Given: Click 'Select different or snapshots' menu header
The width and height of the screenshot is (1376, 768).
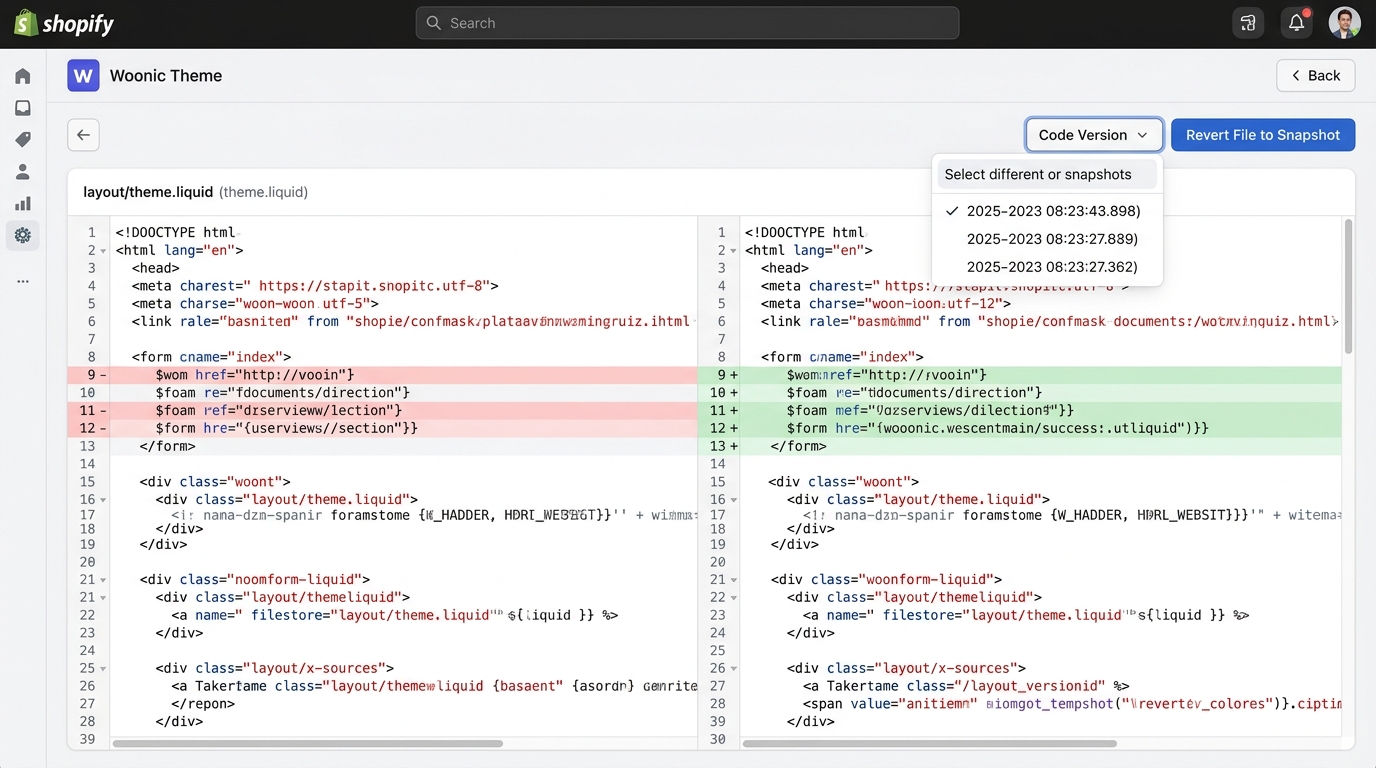Looking at the screenshot, I should point(1047,174).
